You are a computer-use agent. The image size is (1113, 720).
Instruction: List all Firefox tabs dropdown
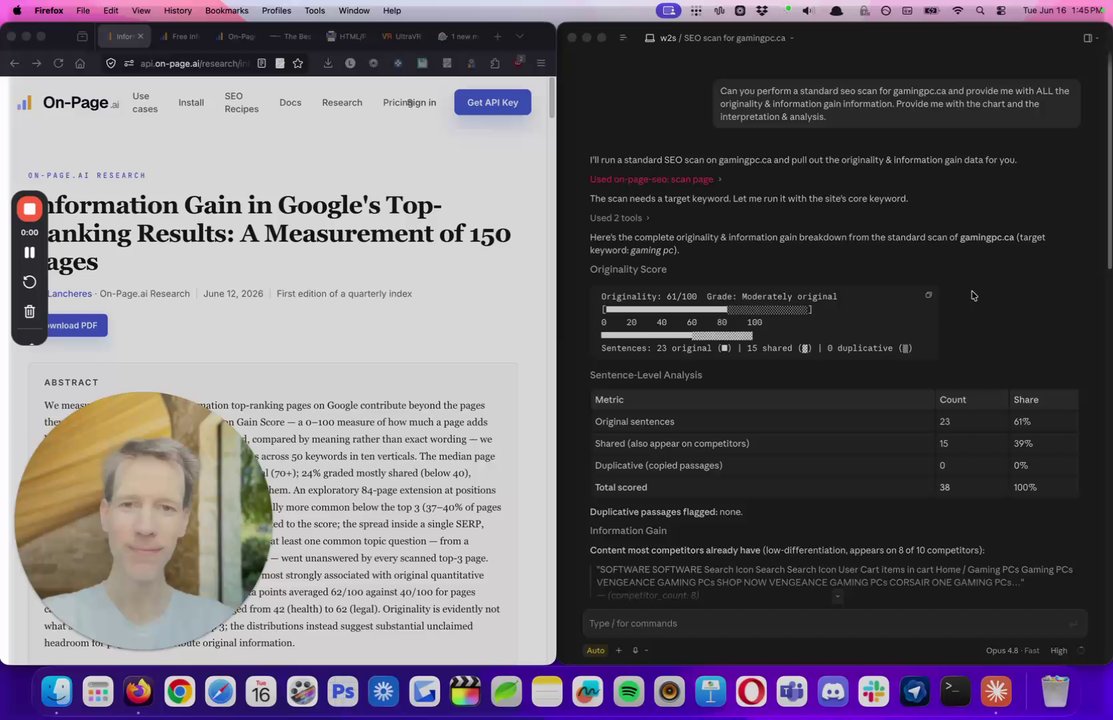(x=520, y=36)
